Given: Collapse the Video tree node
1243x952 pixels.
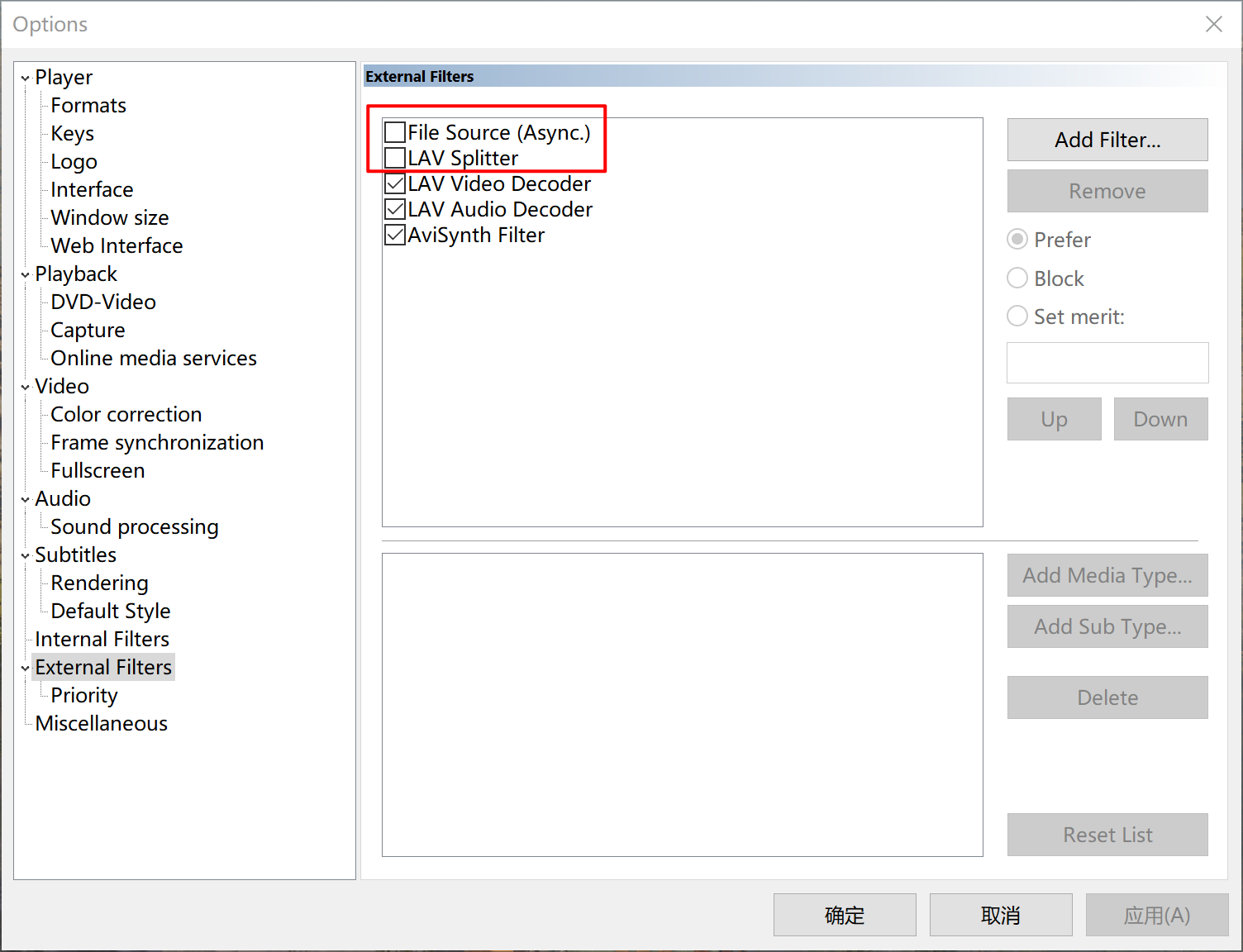Looking at the screenshot, I should tap(26, 388).
